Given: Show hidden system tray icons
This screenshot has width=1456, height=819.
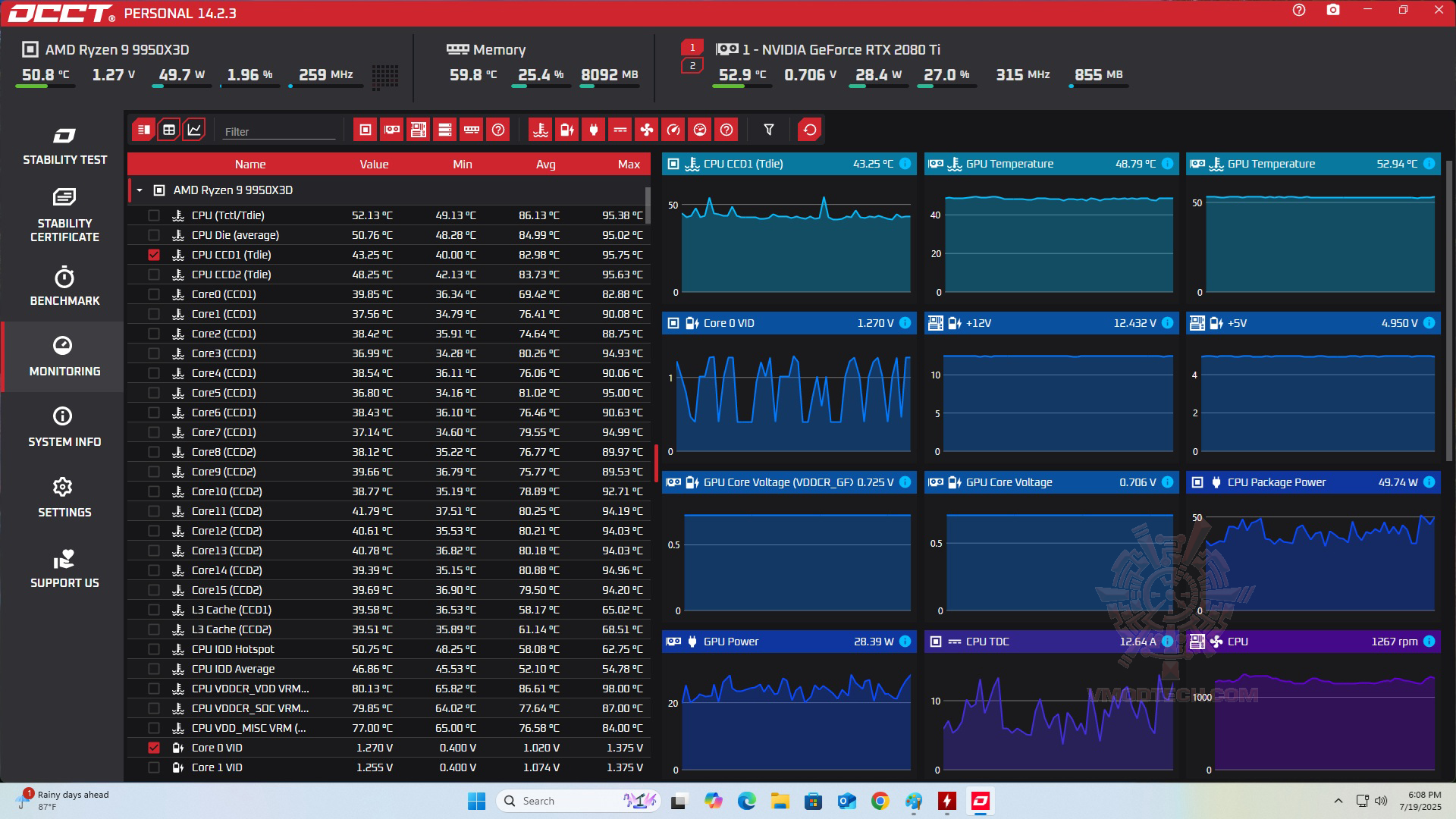Looking at the screenshot, I should point(1338,801).
